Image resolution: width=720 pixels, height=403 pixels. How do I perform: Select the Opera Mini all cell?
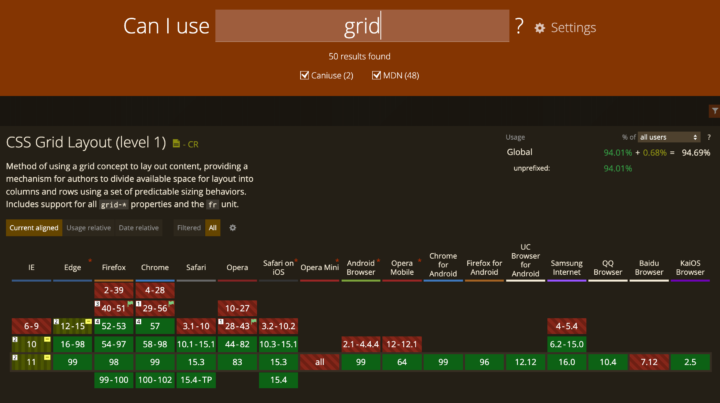[320, 362]
